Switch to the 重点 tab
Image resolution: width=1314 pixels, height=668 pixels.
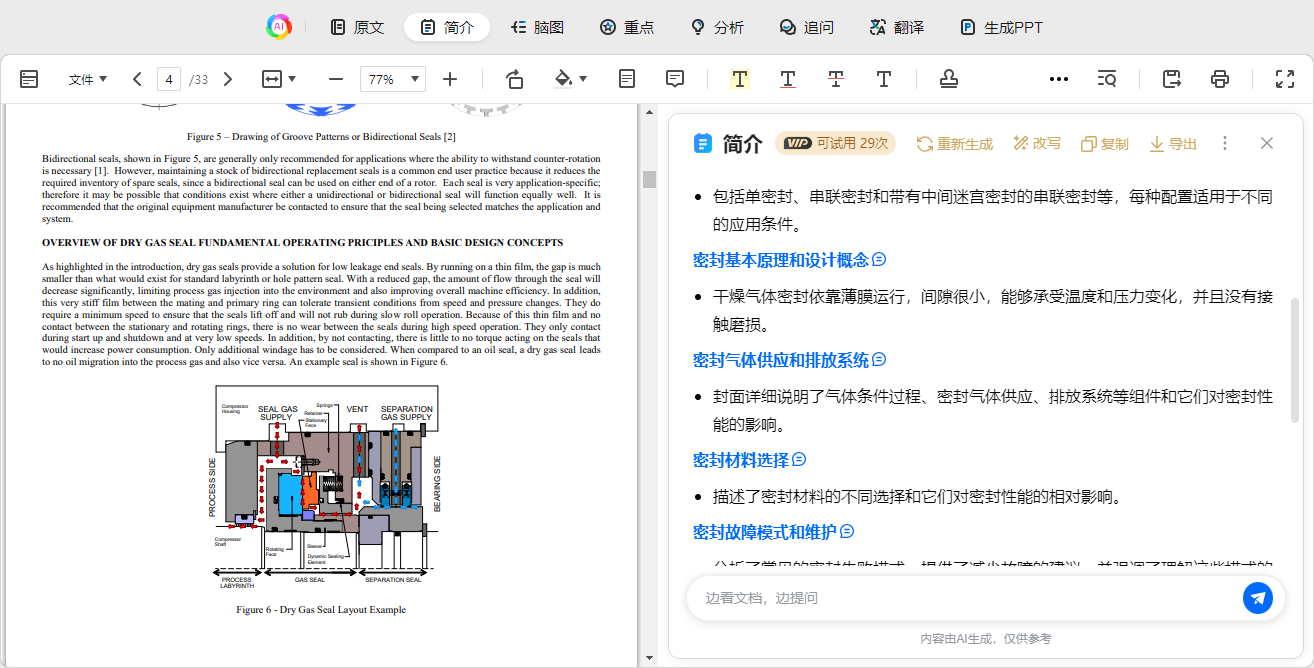tap(627, 27)
